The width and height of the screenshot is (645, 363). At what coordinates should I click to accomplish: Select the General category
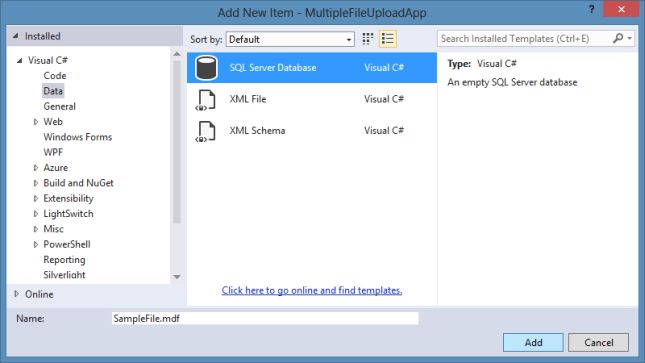(x=60, y=107)
